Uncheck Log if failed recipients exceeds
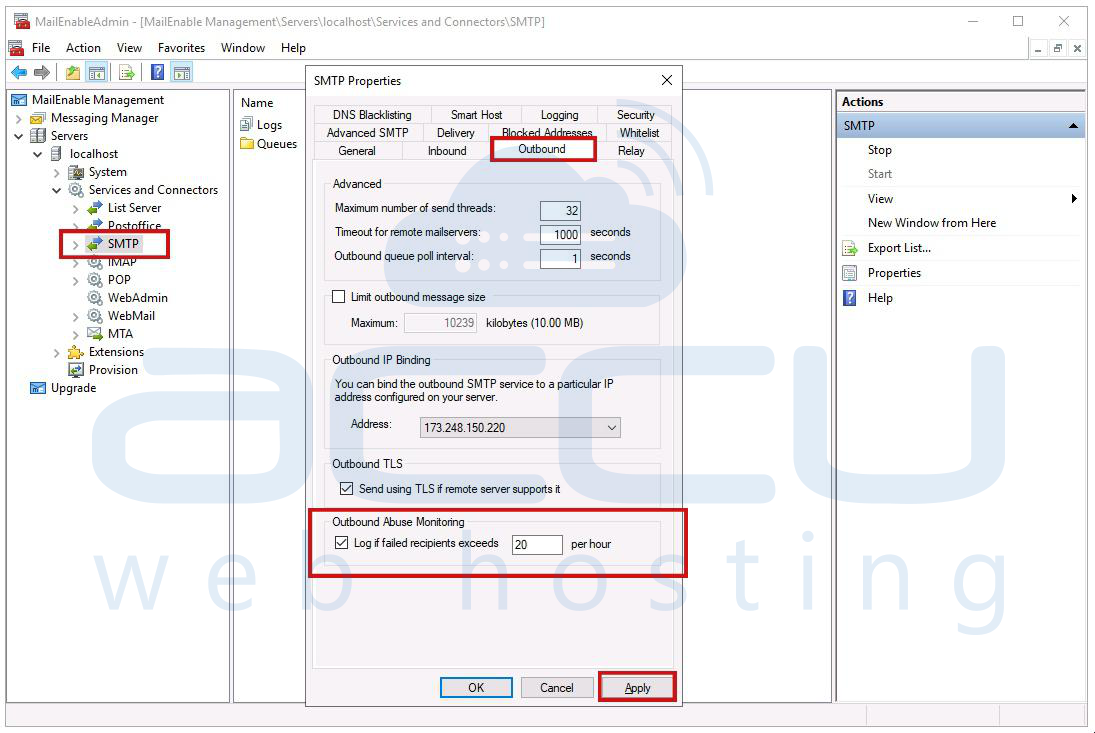 (341, 542)
